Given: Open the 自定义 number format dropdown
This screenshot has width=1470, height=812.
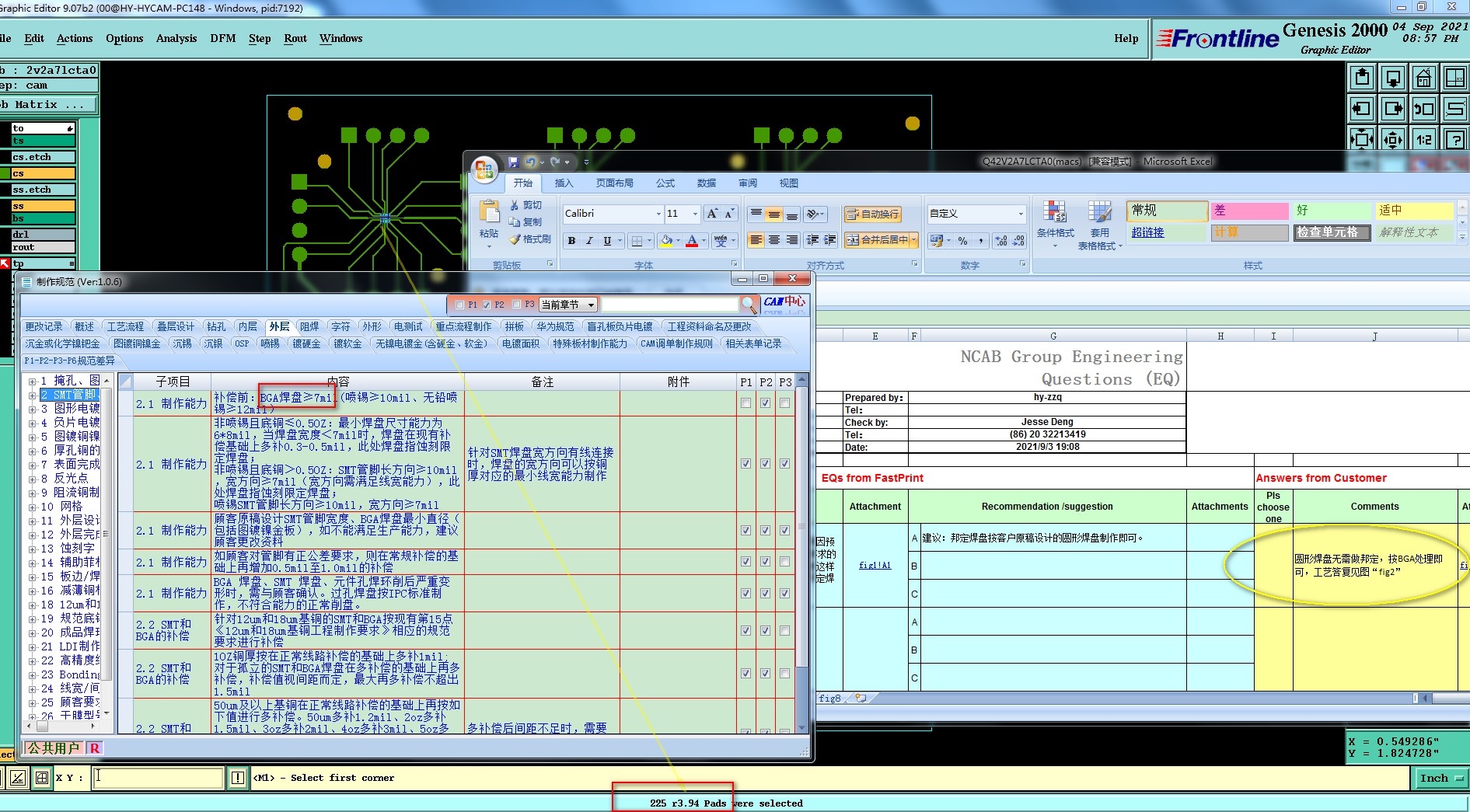Looking at the screenshot, I should coord(1021,214).
